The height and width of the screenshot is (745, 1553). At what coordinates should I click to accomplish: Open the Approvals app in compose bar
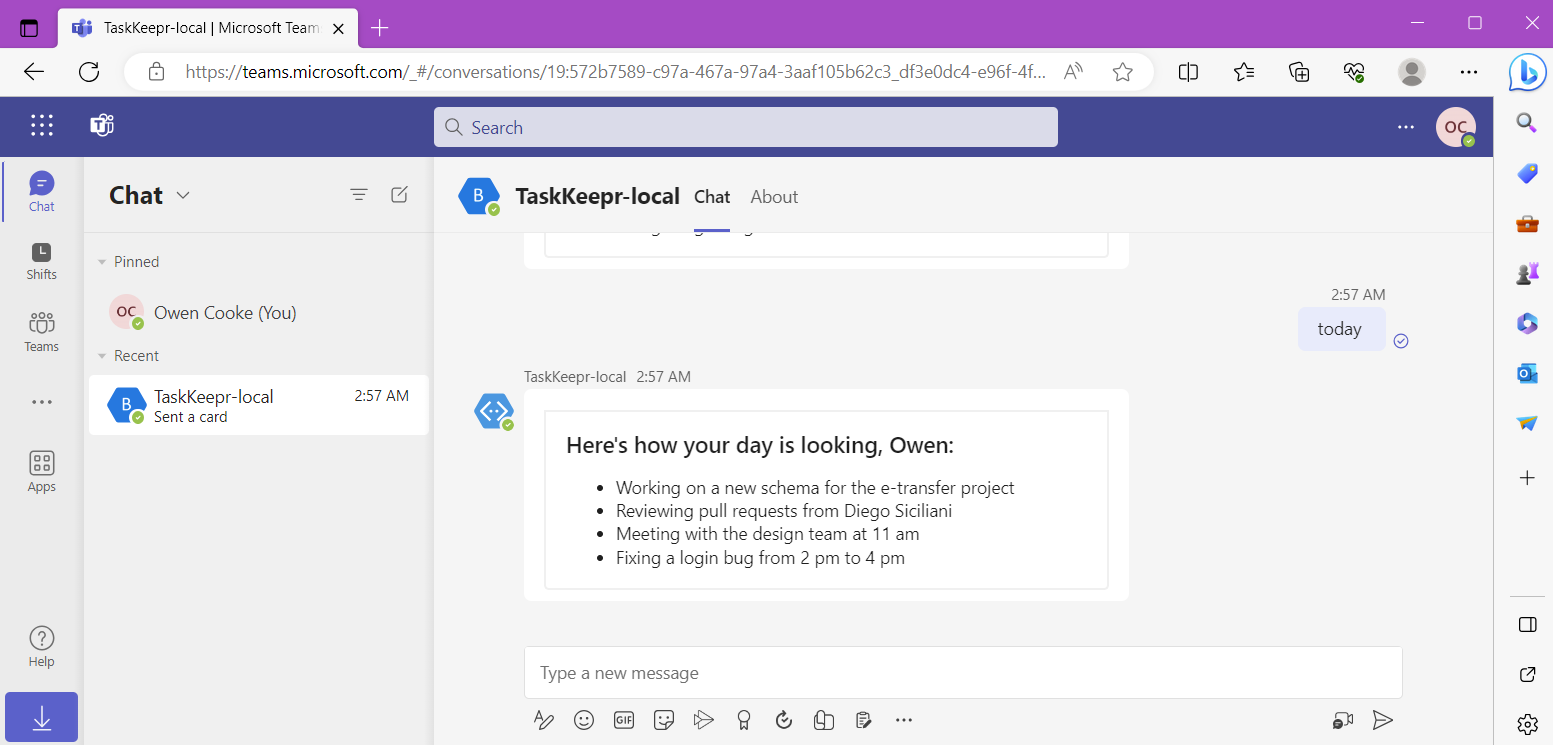(x=784, y=720)
